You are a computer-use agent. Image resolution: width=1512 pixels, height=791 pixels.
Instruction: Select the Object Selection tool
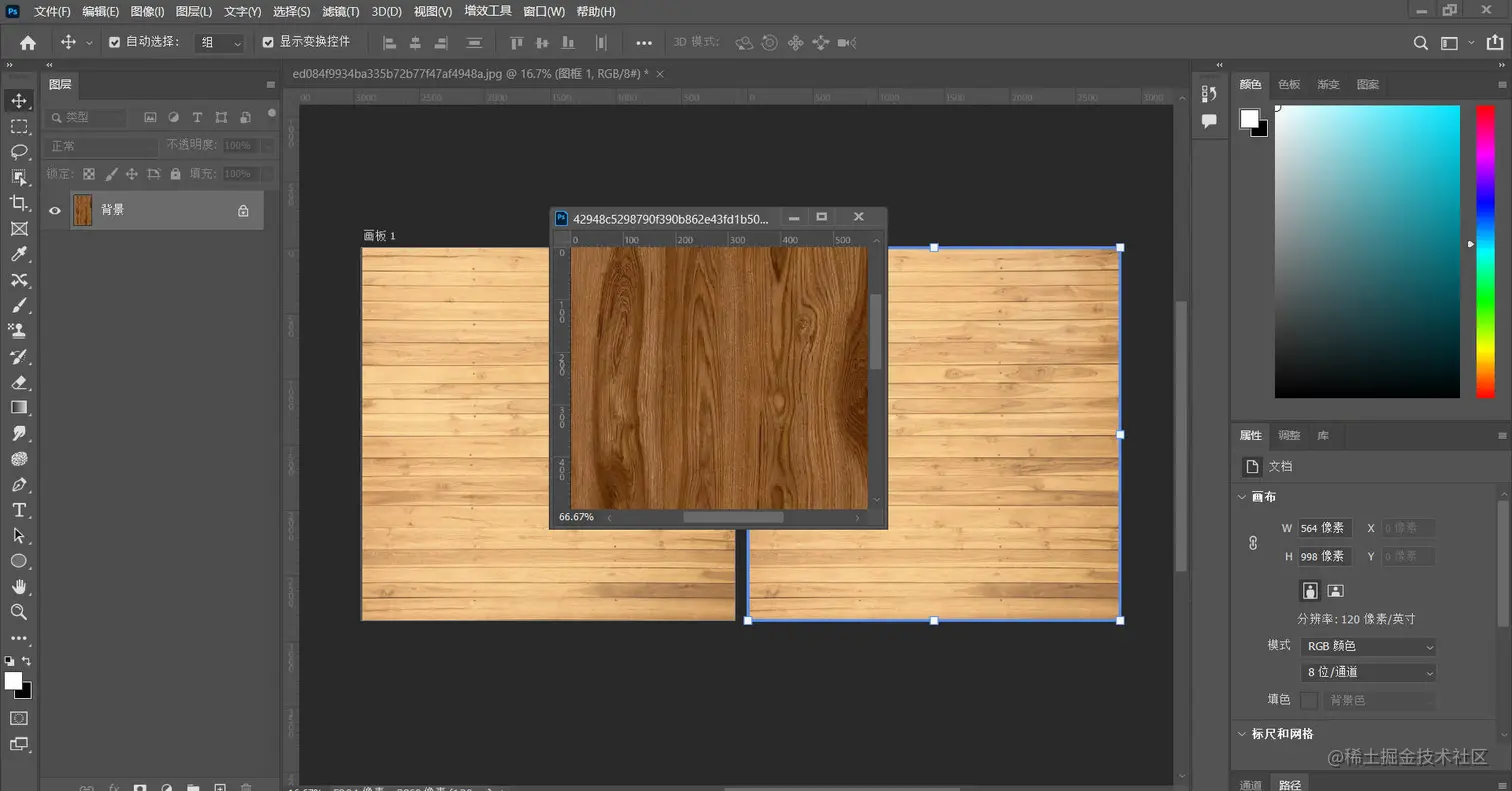tap(19, 177)
